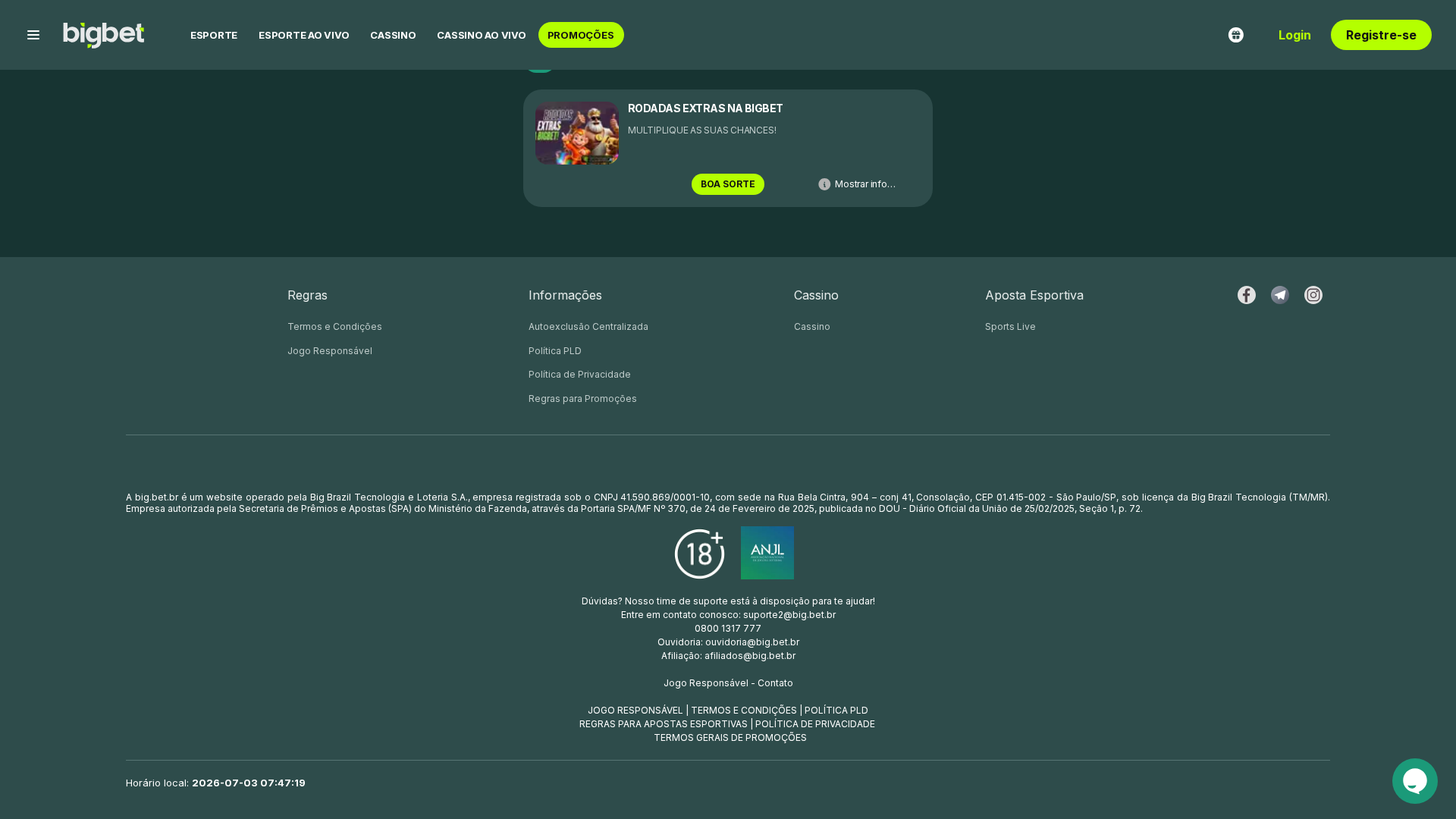Open the Jogo Responsável - Contato link

(728, 683)
